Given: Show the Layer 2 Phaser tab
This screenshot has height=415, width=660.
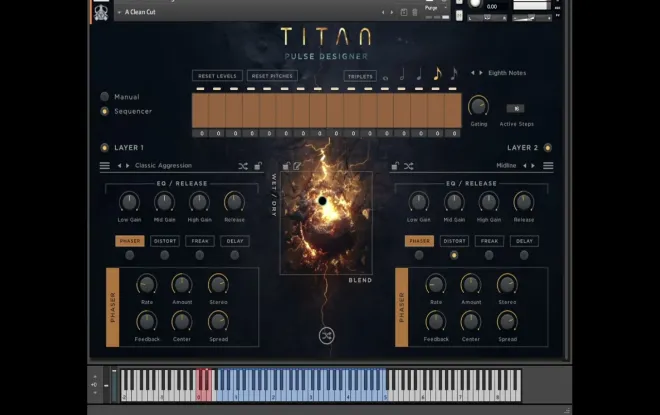Looking at the screenshot, I should [x=419, y=241].
